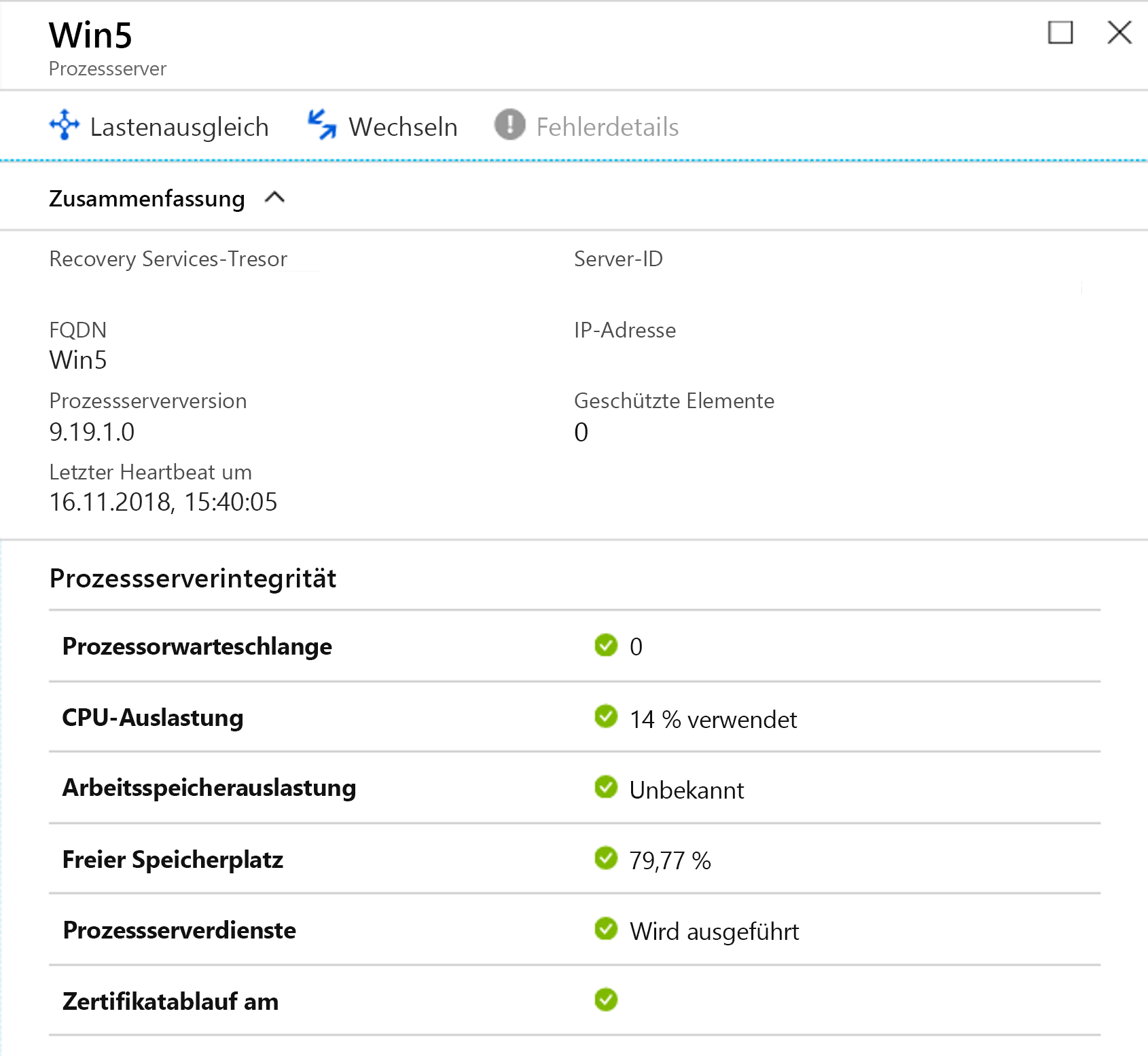Select the Geschützte Elemente label
Viewport: 1148px width, 1056px height.
click(x=674, y=401)
